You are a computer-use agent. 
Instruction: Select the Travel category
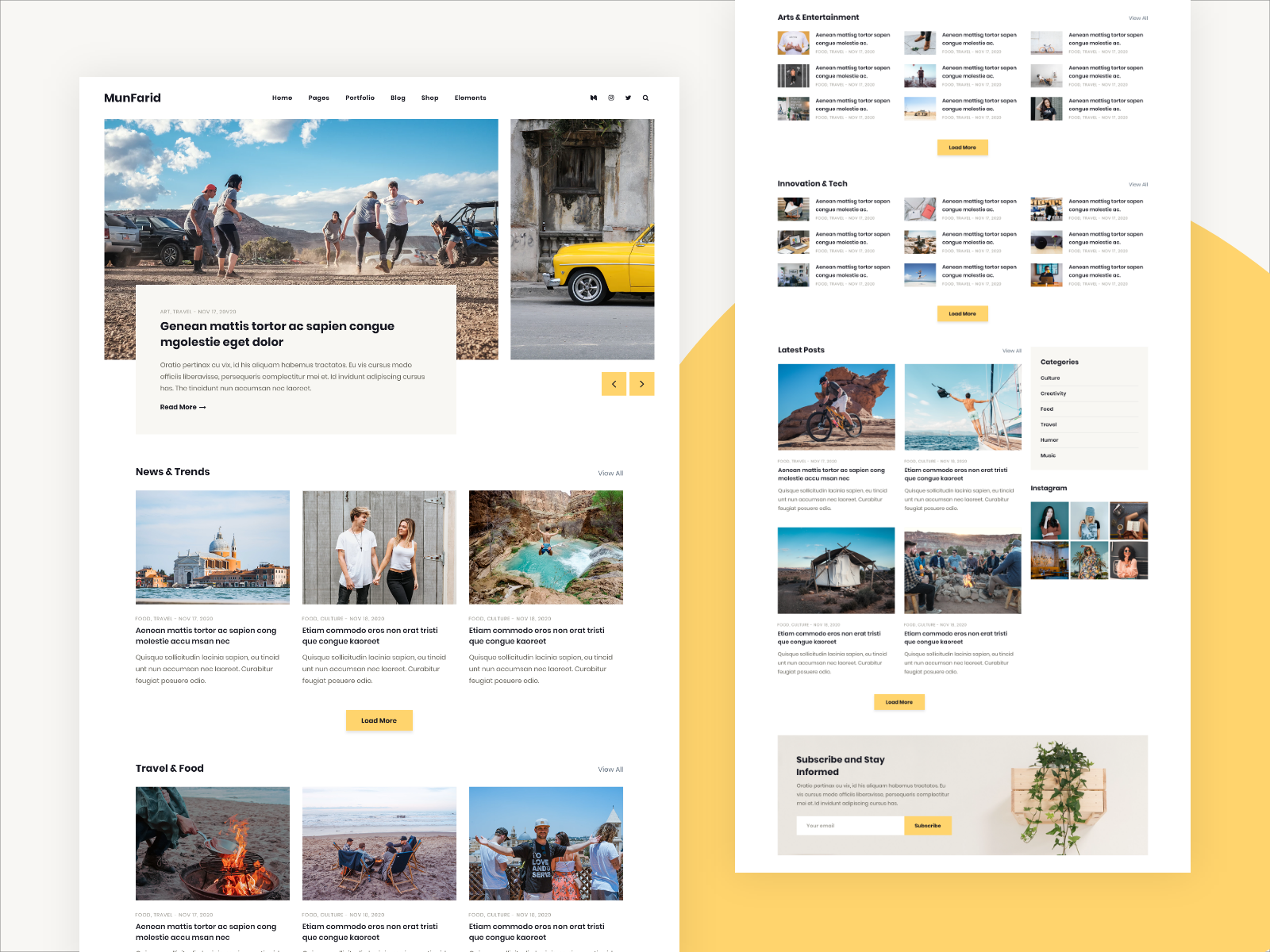point(1049,424)
